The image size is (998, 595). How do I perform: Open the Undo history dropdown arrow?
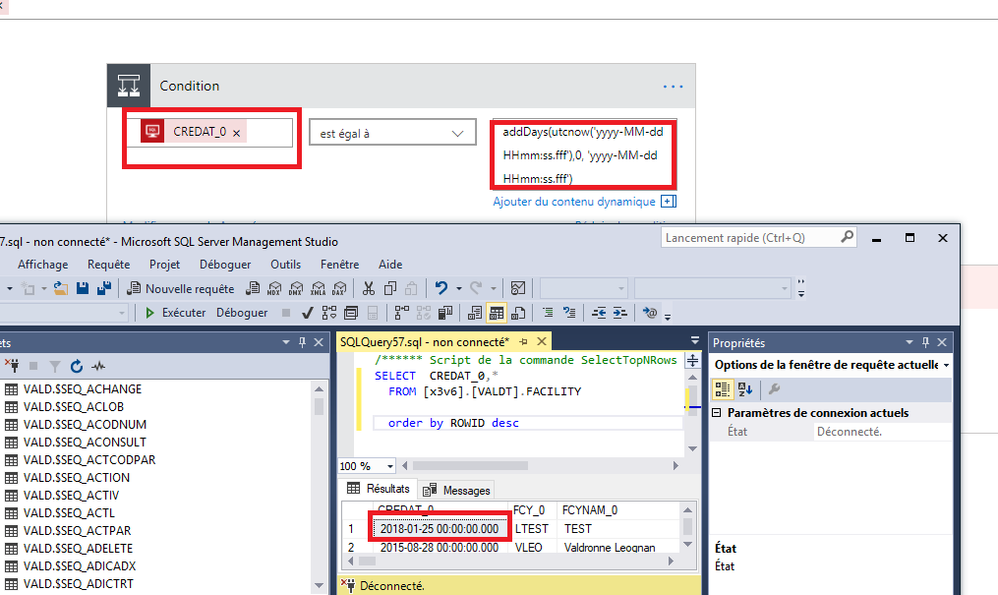(x=459, y=288)
